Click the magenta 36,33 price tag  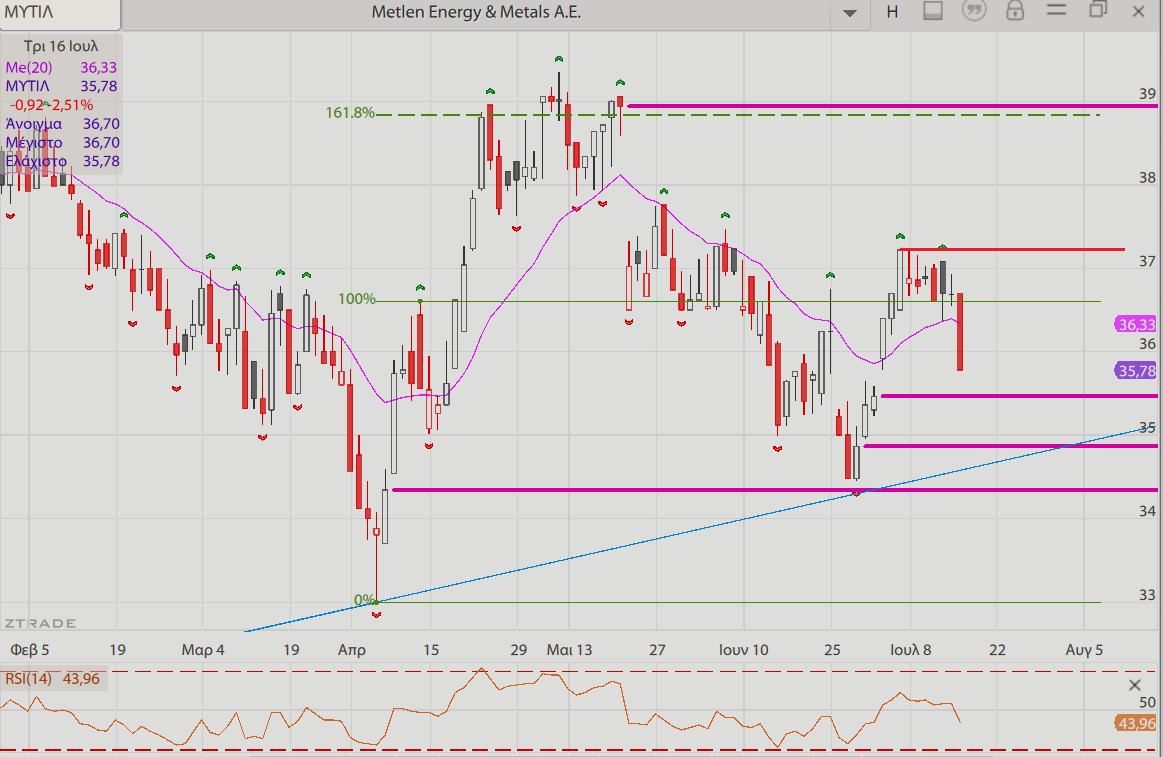pos(1136,325)
